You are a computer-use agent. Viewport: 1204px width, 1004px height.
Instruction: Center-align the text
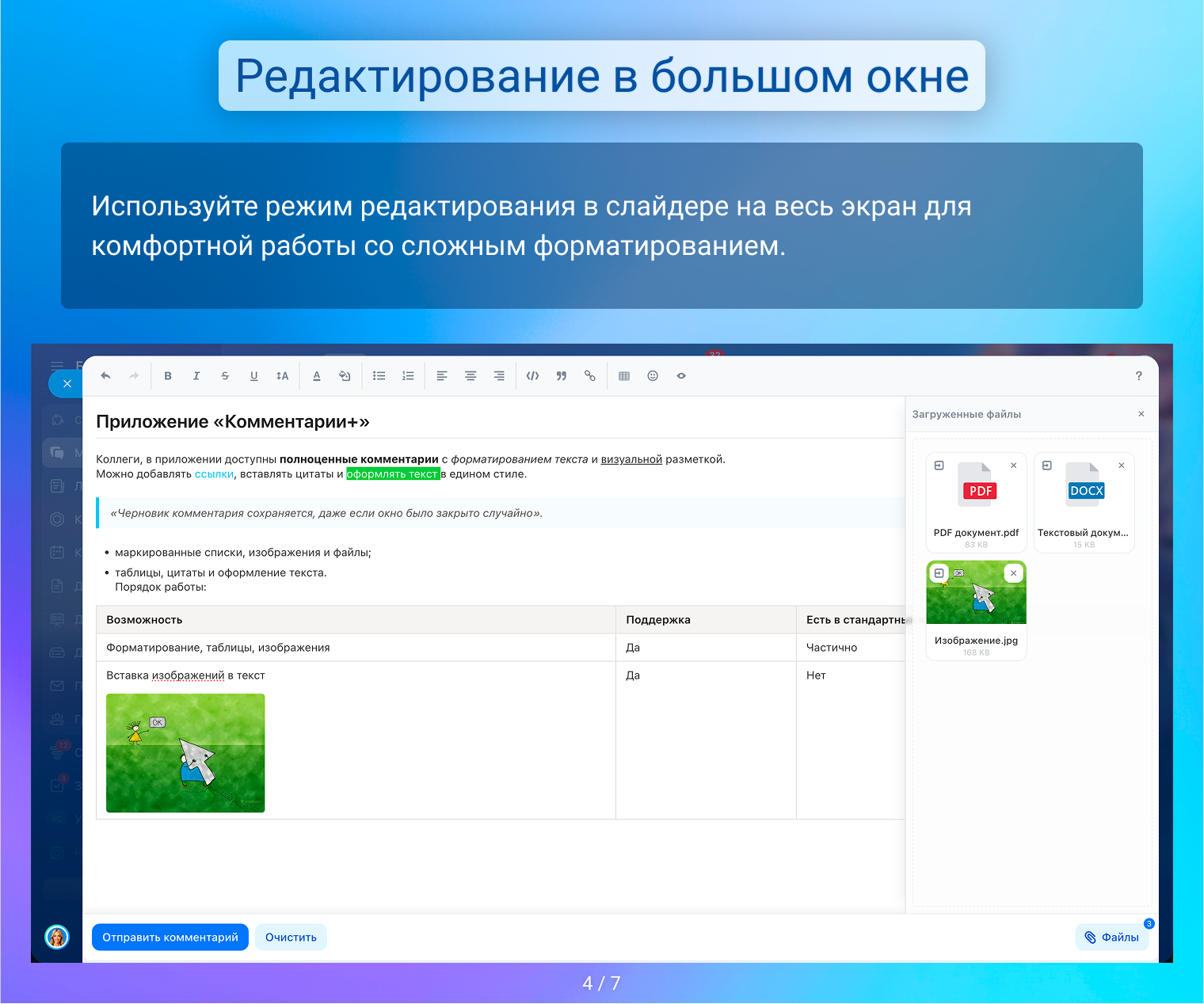click(x=471, y=376)
